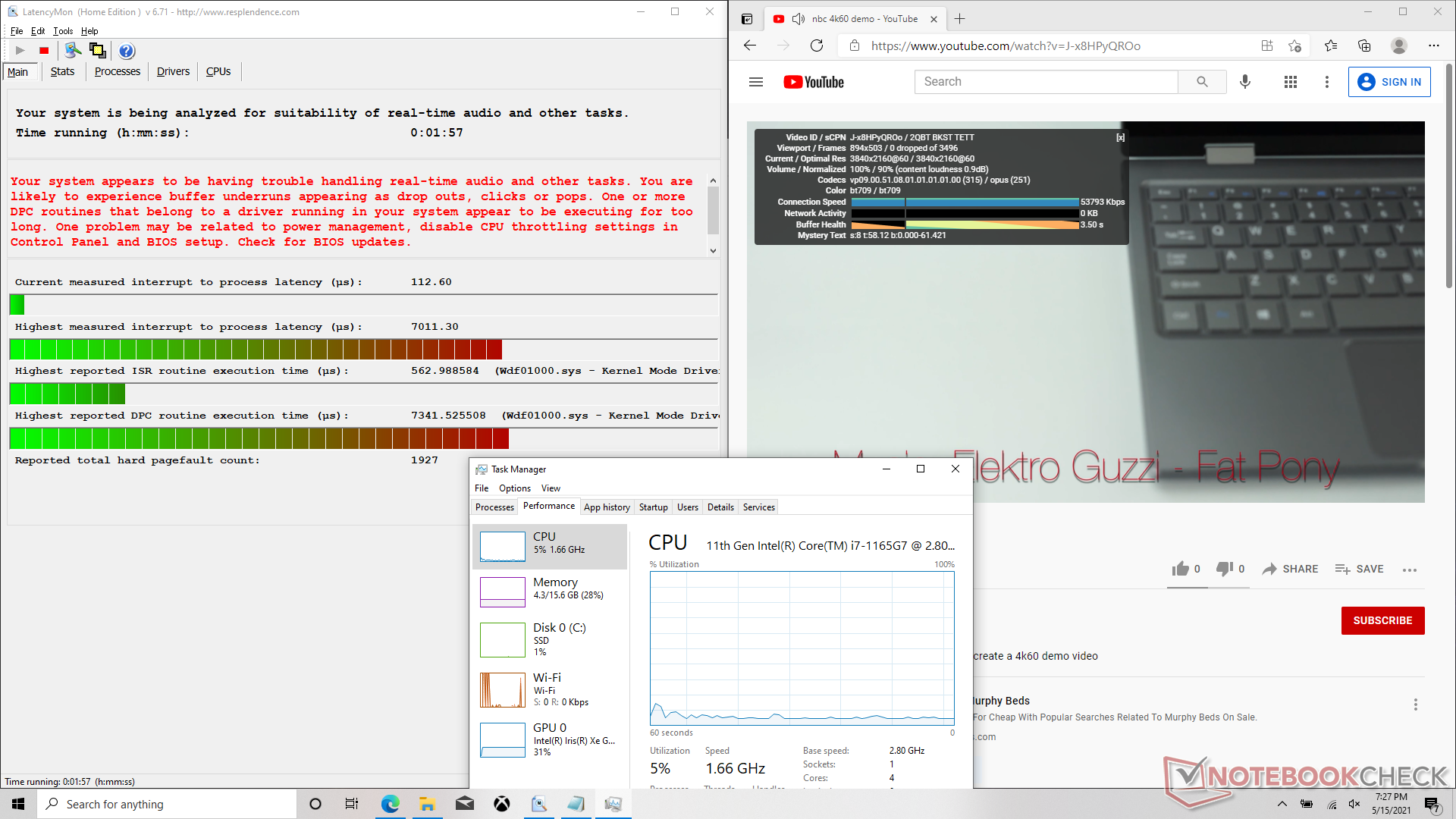The height and width of the screenshot is (819, 1456).
Task: Click the thumbs up like icon
Action: (1180, 569)
